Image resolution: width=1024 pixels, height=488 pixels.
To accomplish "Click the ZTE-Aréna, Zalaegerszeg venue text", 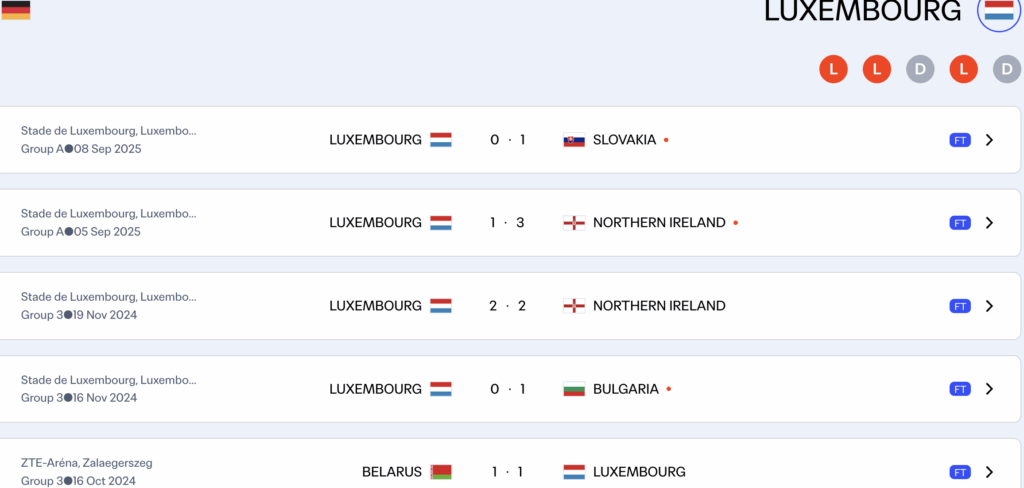I will pos(86,463).
